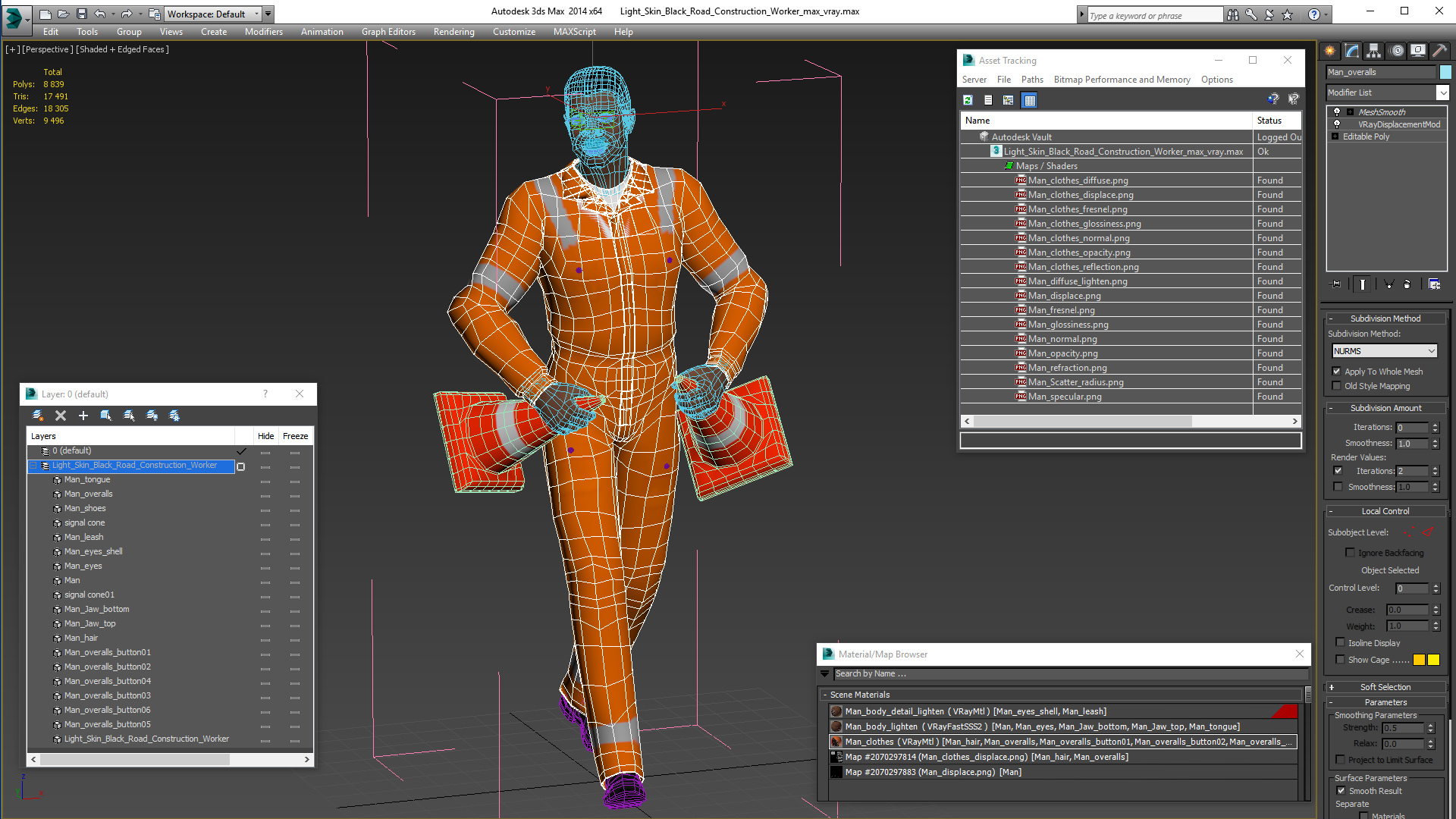Open the Utilities hammer panel tab
The width and height of the screenshot is (1456, 819).
tap(1439, 51)
